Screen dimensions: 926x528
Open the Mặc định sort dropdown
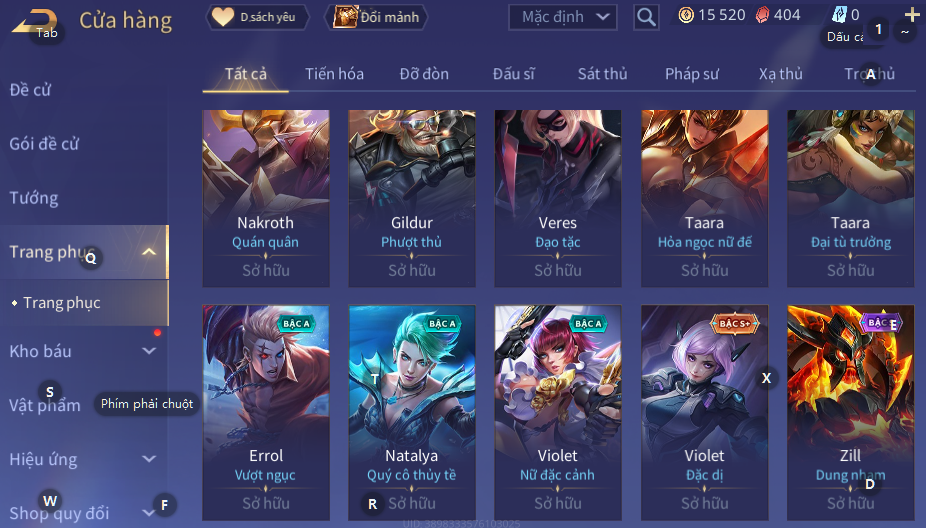[563, 17]
